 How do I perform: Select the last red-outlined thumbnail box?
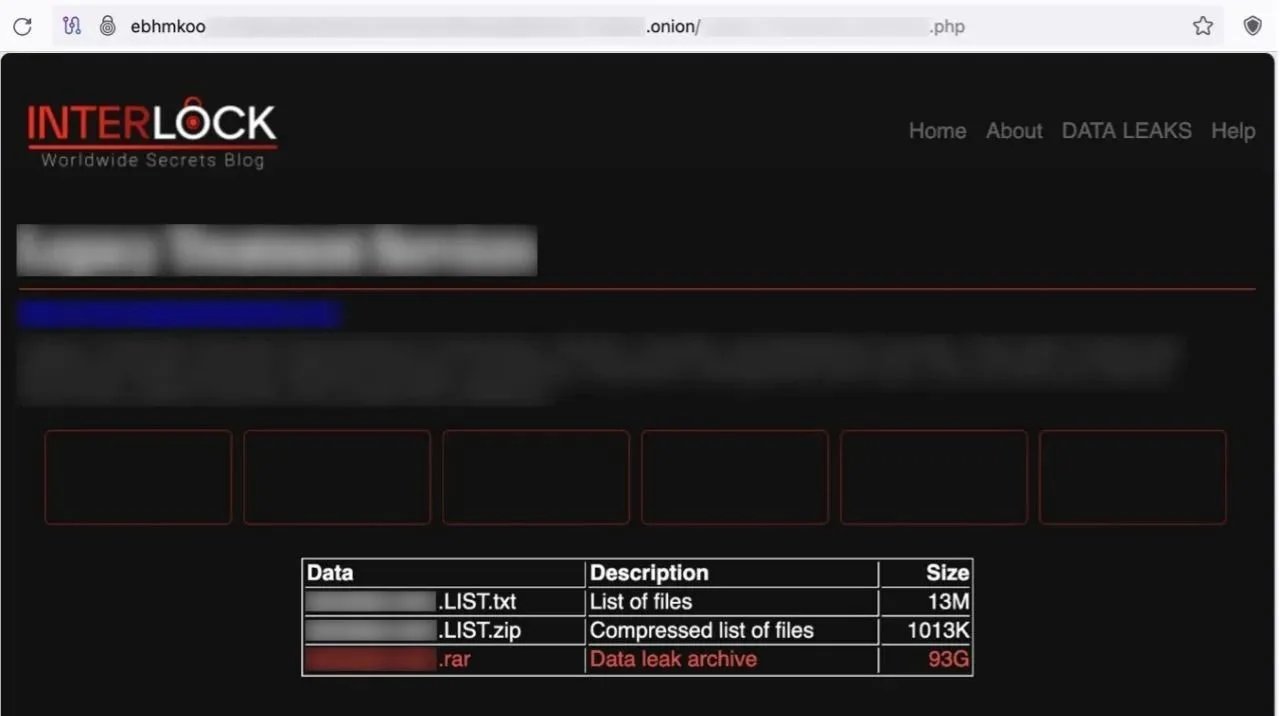(1132, 477)
